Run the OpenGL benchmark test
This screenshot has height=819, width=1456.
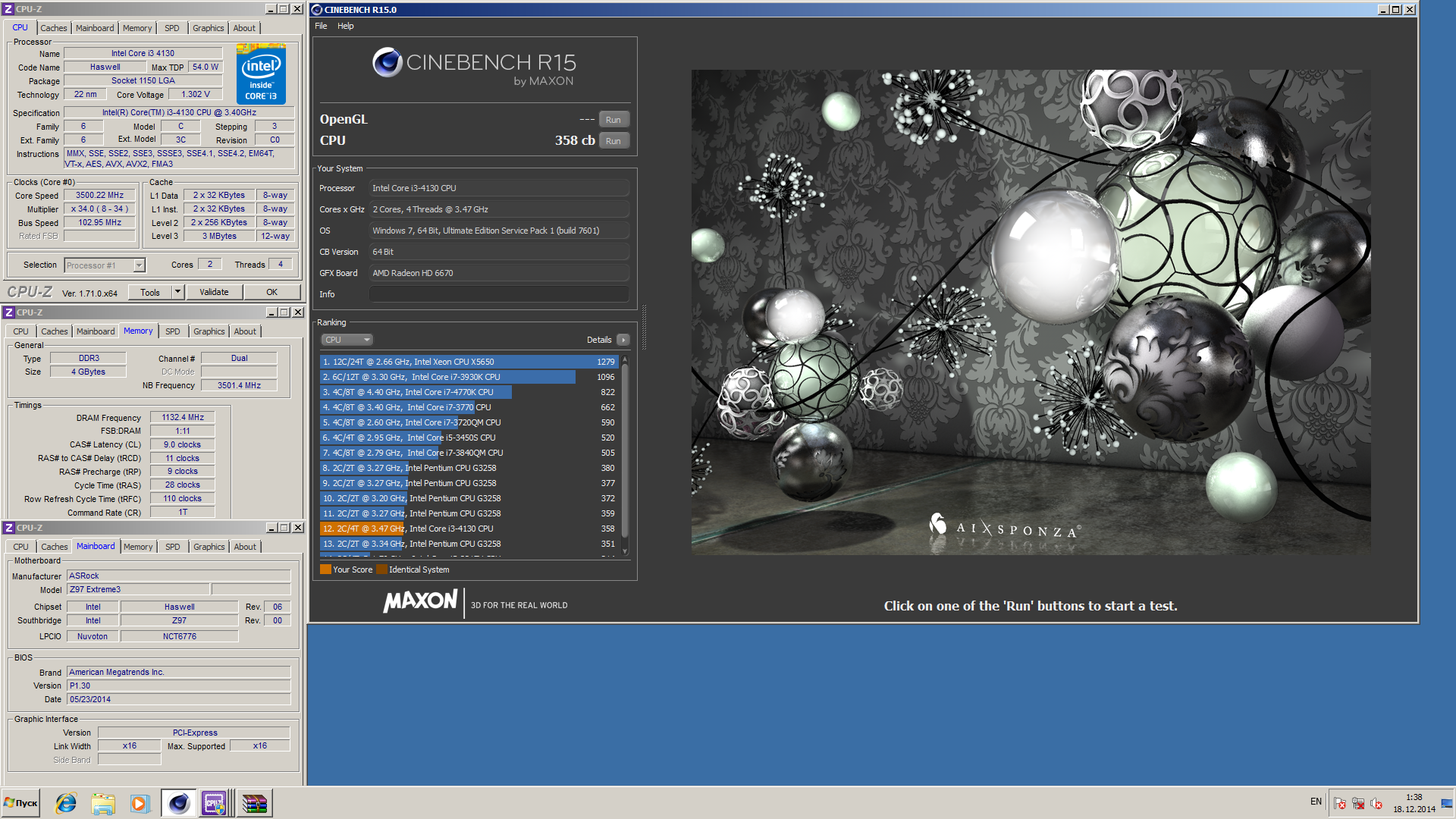[613, 120]
